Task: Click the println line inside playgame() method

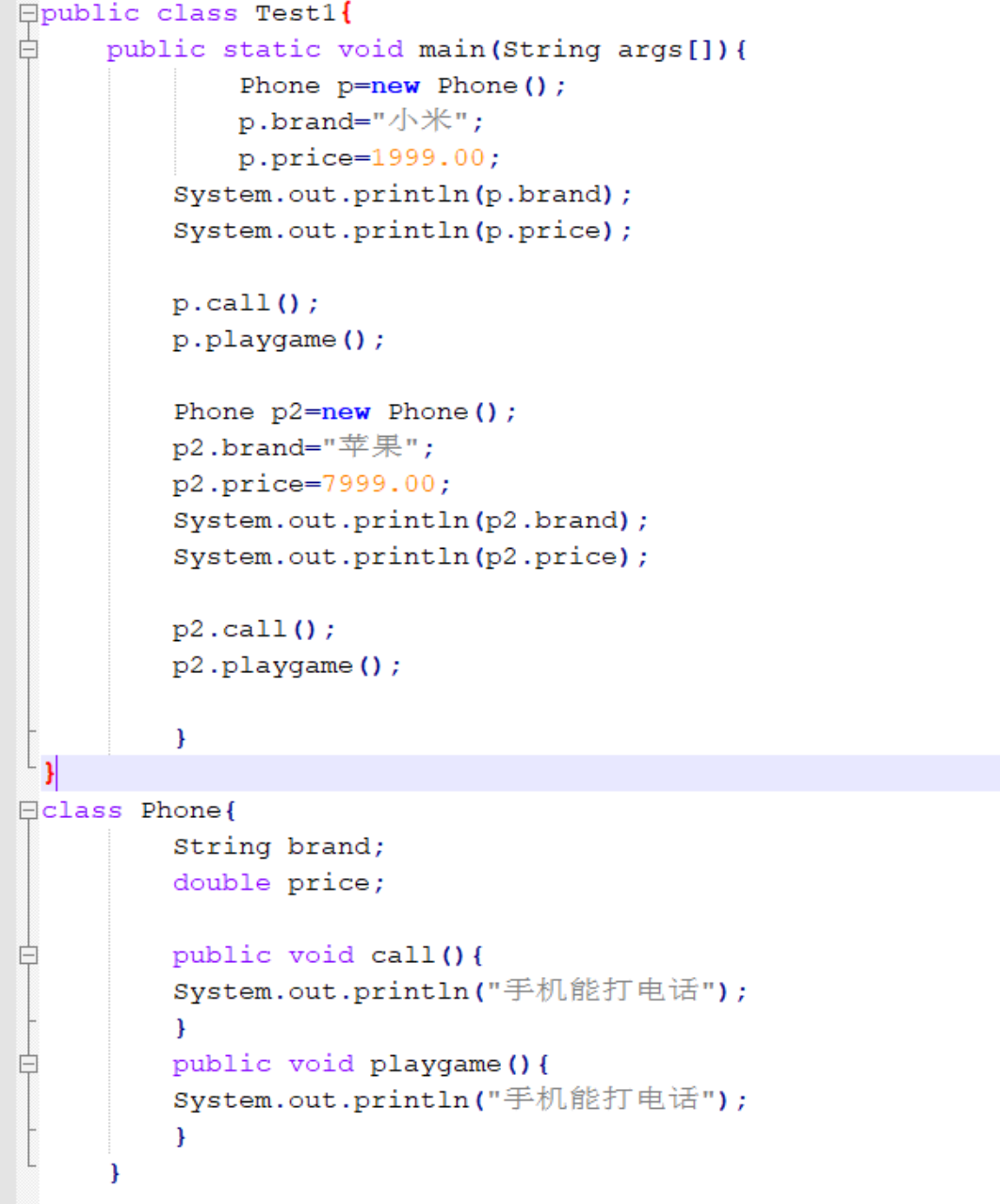Action: (460, 1100)
